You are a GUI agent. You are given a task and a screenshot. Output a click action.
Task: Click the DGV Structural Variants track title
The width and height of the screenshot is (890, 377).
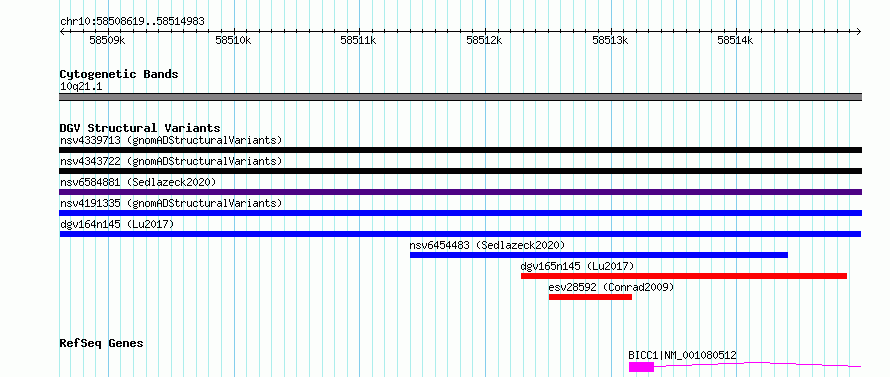point(140,128)
